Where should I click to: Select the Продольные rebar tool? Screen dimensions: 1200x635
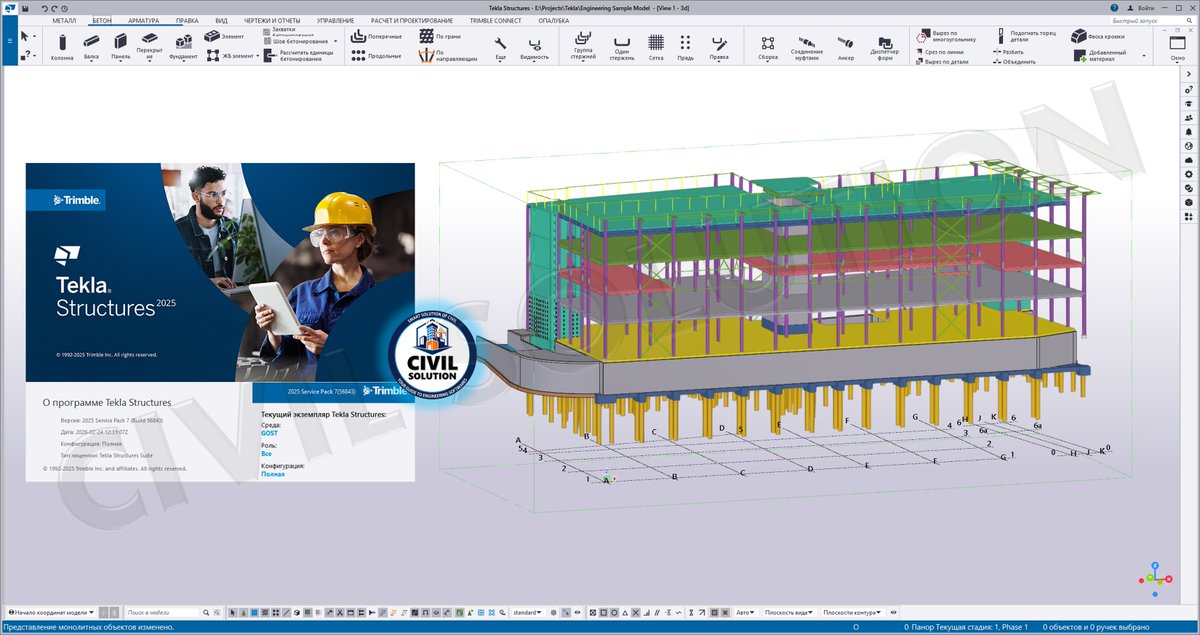pyautogui.click(x=376, y=56)
